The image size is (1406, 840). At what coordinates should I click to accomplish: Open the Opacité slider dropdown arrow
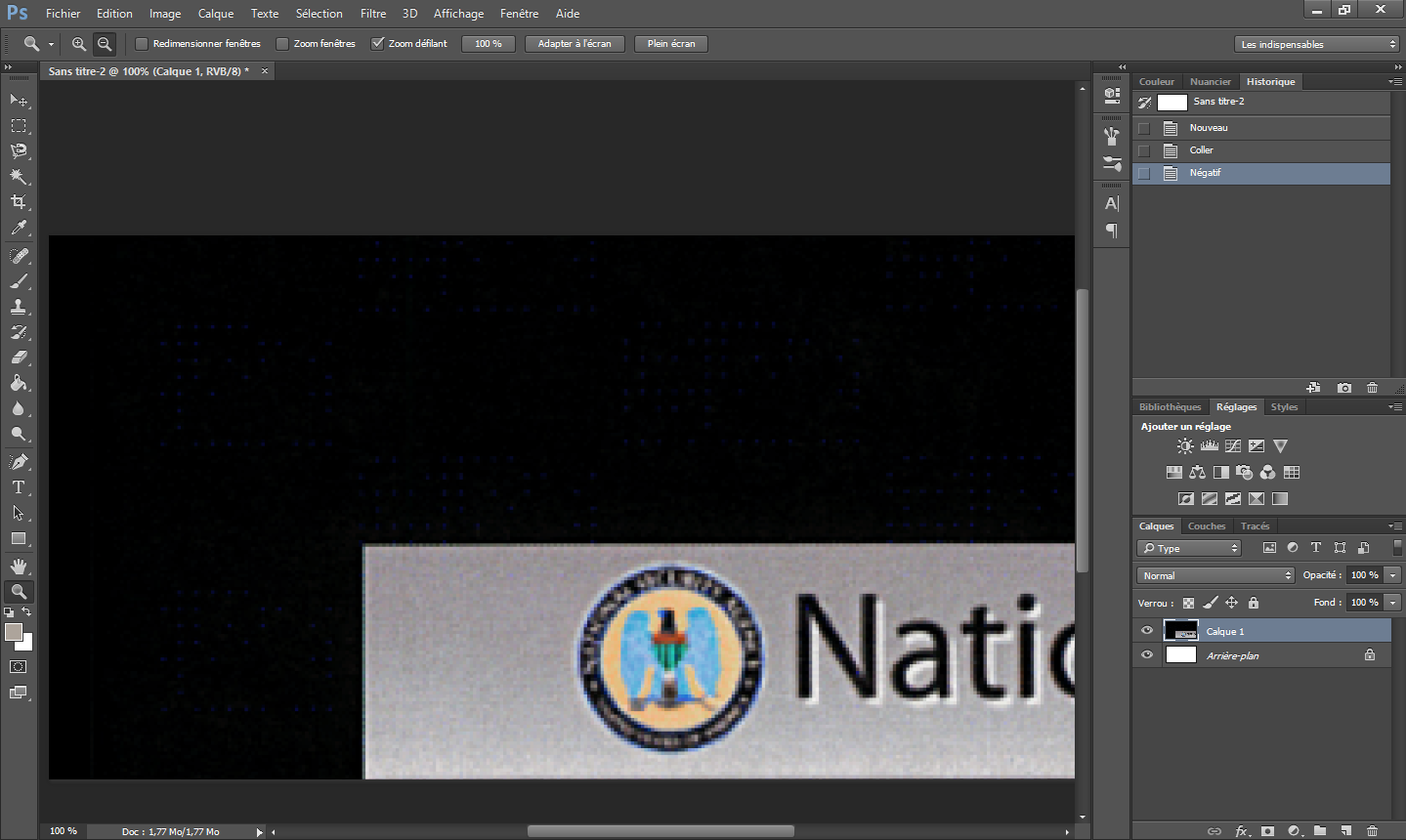click(1393, 575)
